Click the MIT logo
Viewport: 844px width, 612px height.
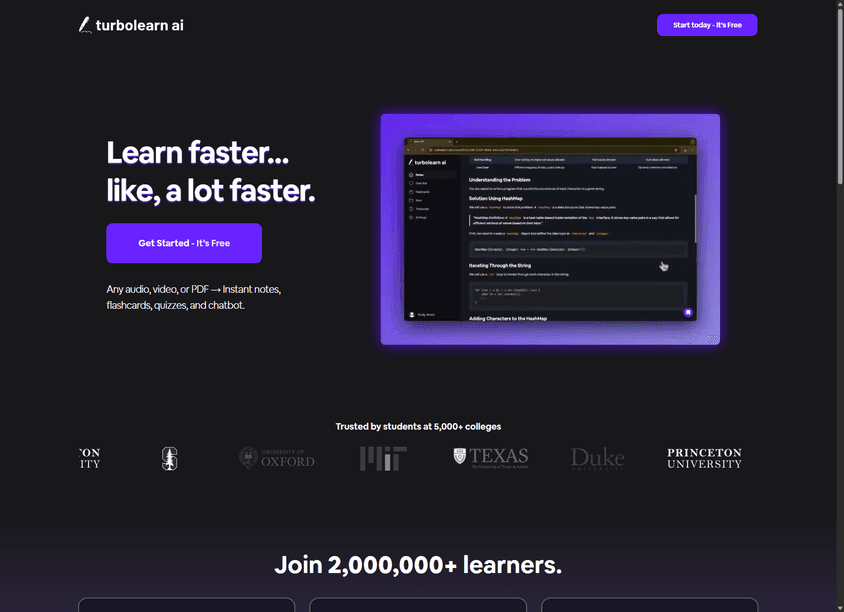point(383,459)
